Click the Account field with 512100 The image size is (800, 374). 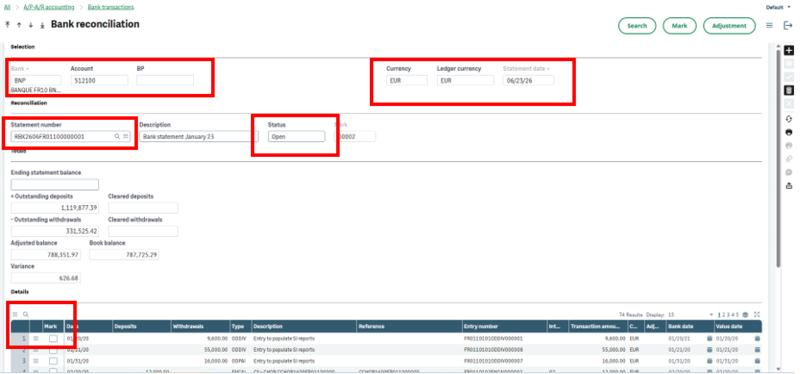tap(99, 80)
